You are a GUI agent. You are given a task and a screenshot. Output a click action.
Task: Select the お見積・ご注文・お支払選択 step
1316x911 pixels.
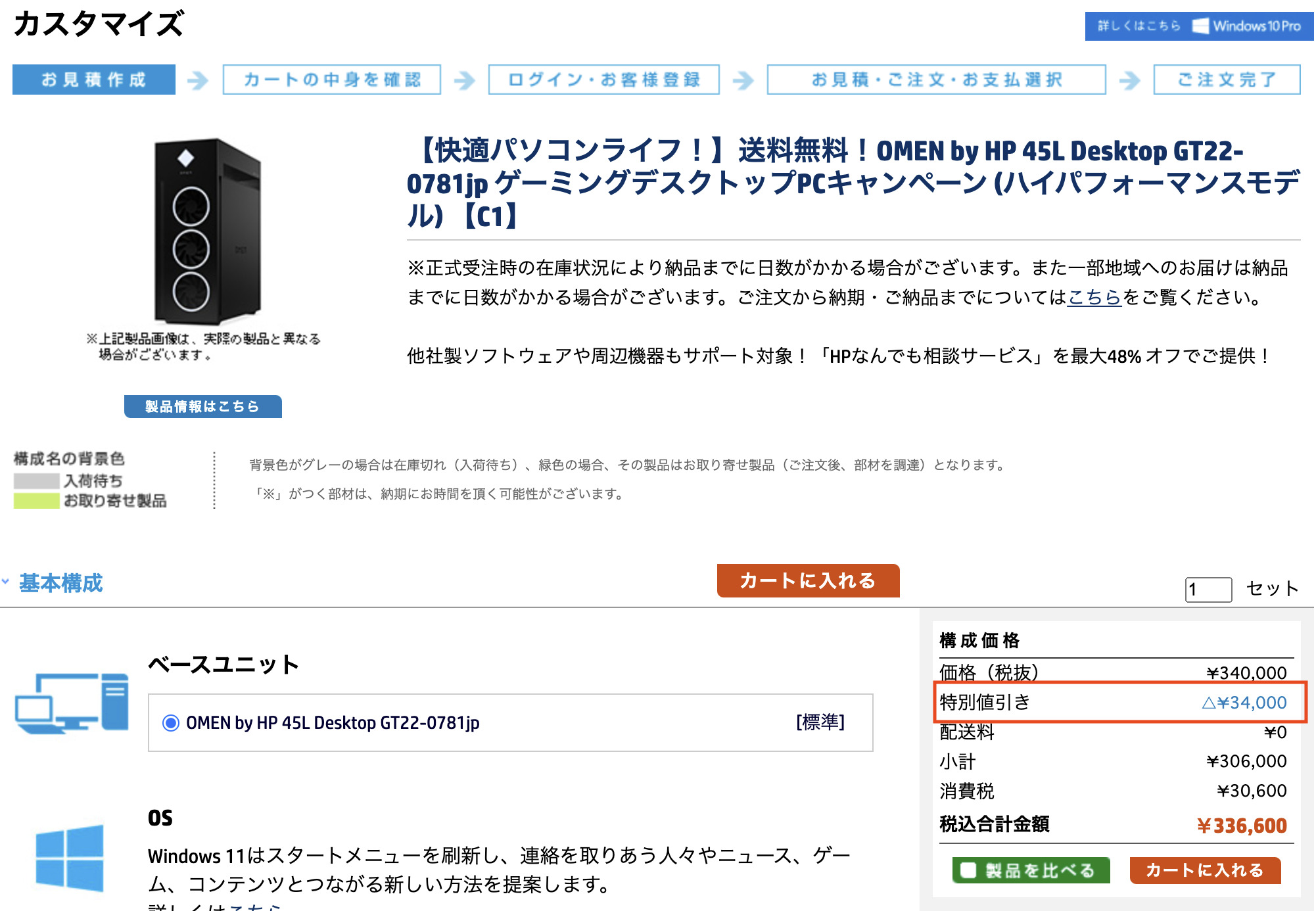click(x=936, y=80)
